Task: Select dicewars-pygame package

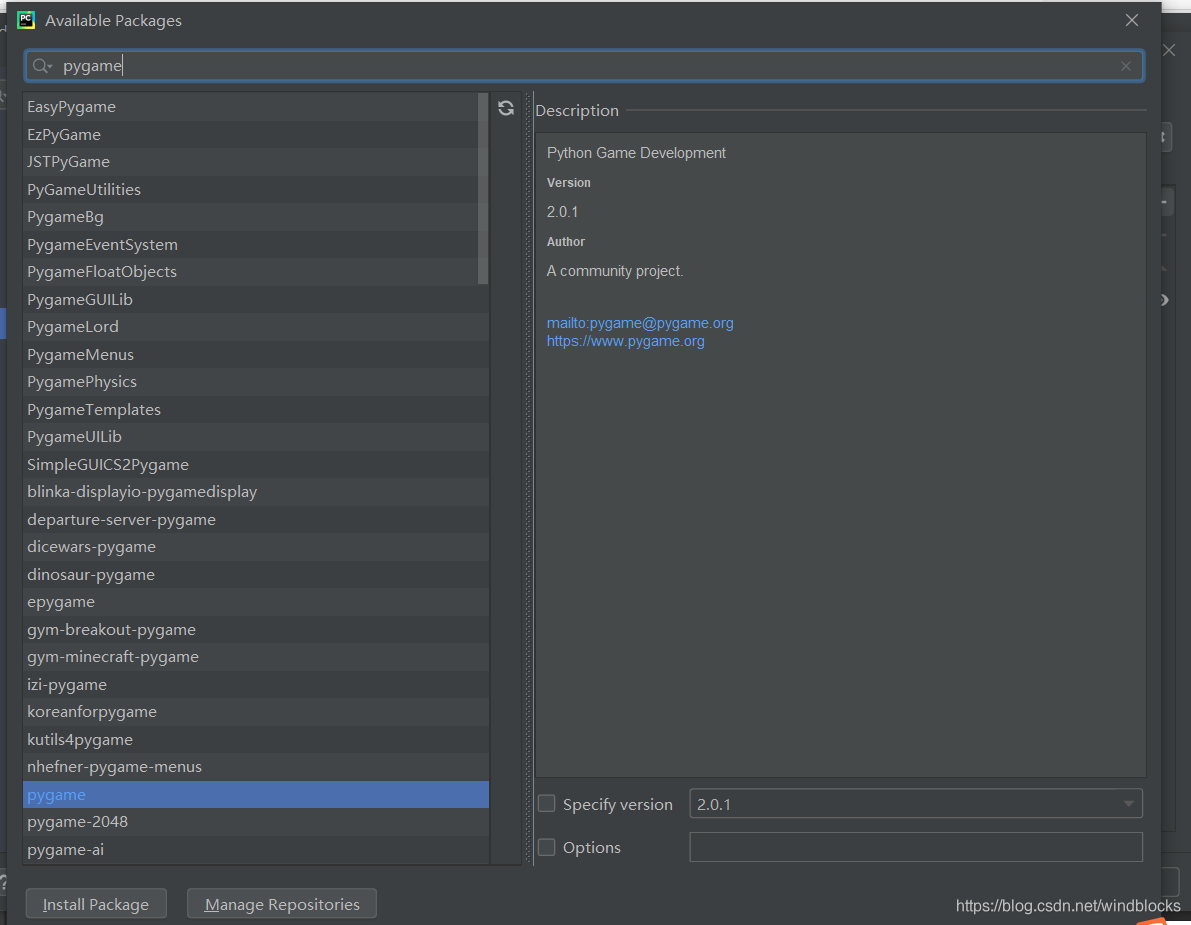Action: 256,547
